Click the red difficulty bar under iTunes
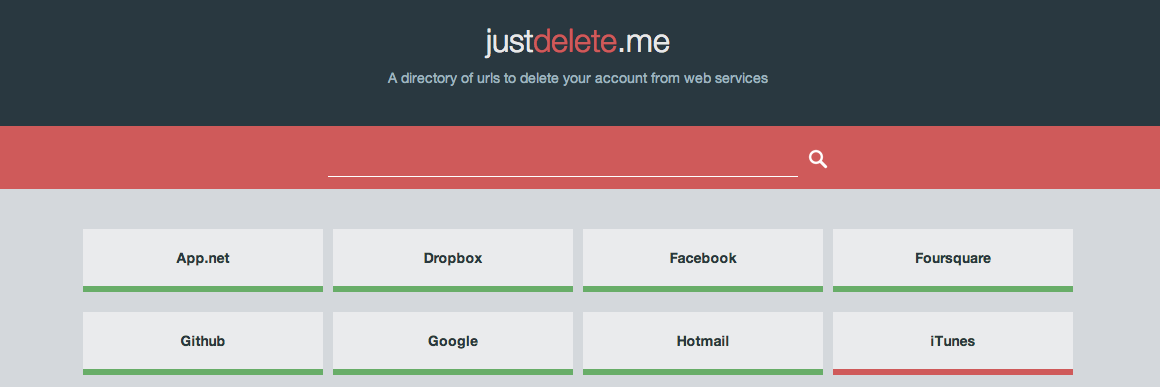 (953, 371)
